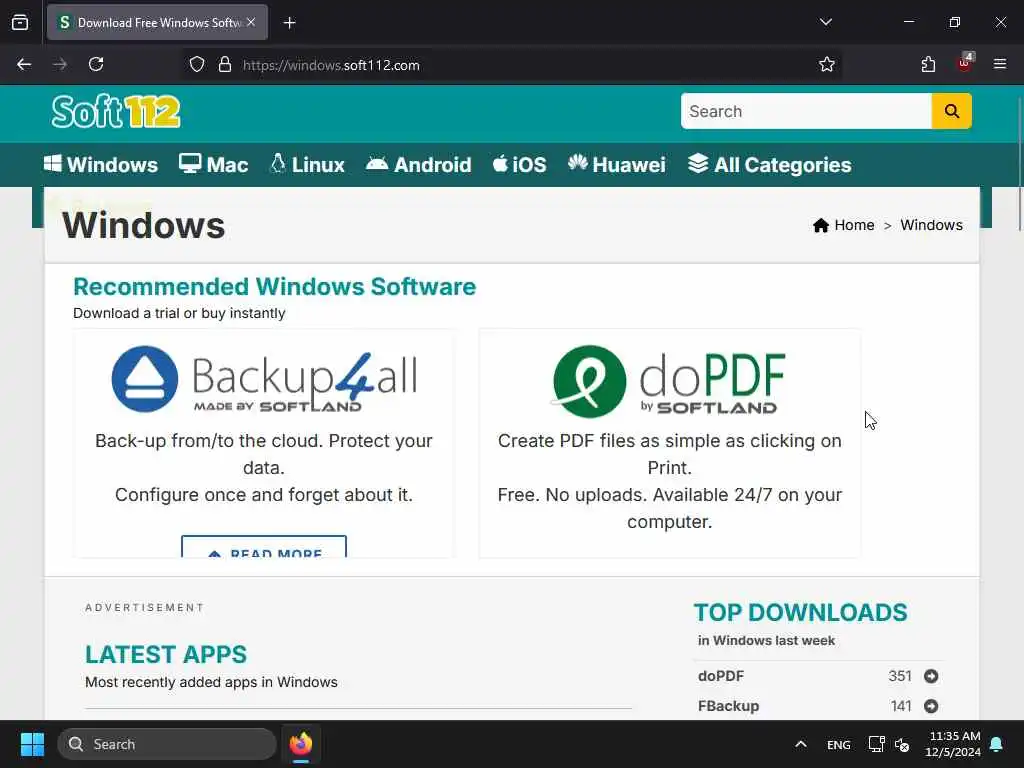Reload the page with refresh icon
This screenshot has height=768, width=1024.
click(x=96, y=65)
